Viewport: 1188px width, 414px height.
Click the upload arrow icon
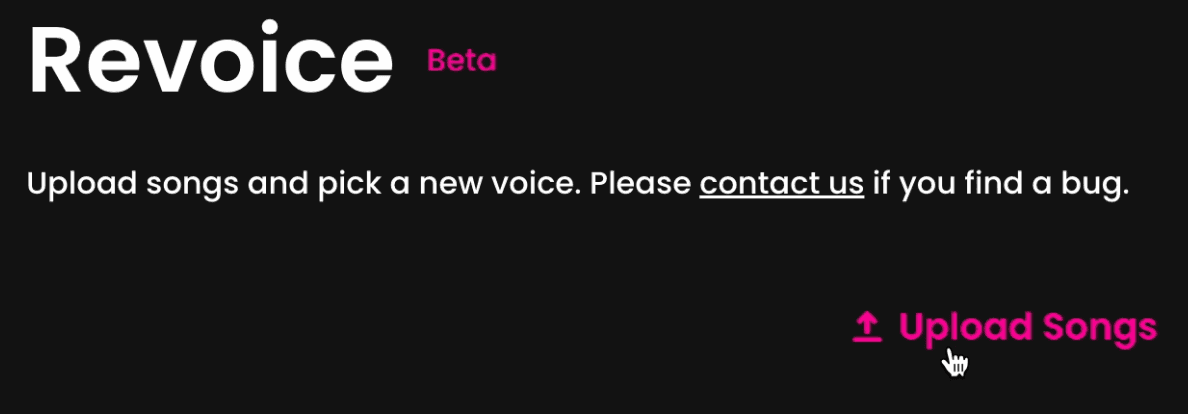pyautogui.click(x=868, y=327)
